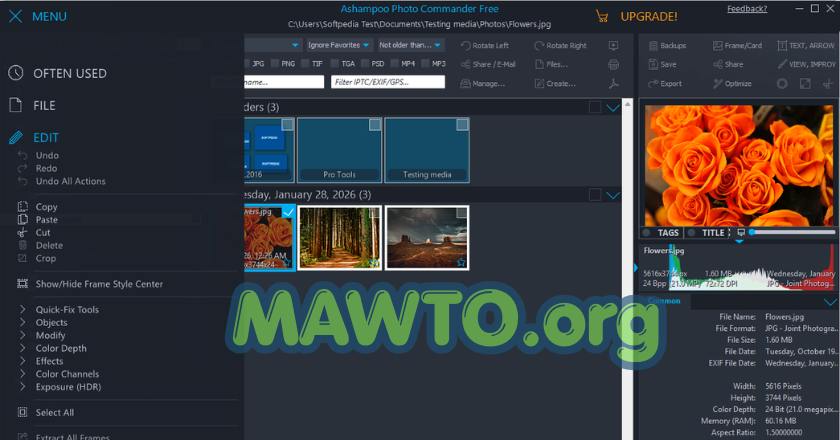The height and width of the screenshot is (440, 840).
Task: Rotate image right
Action: (560, 46)
